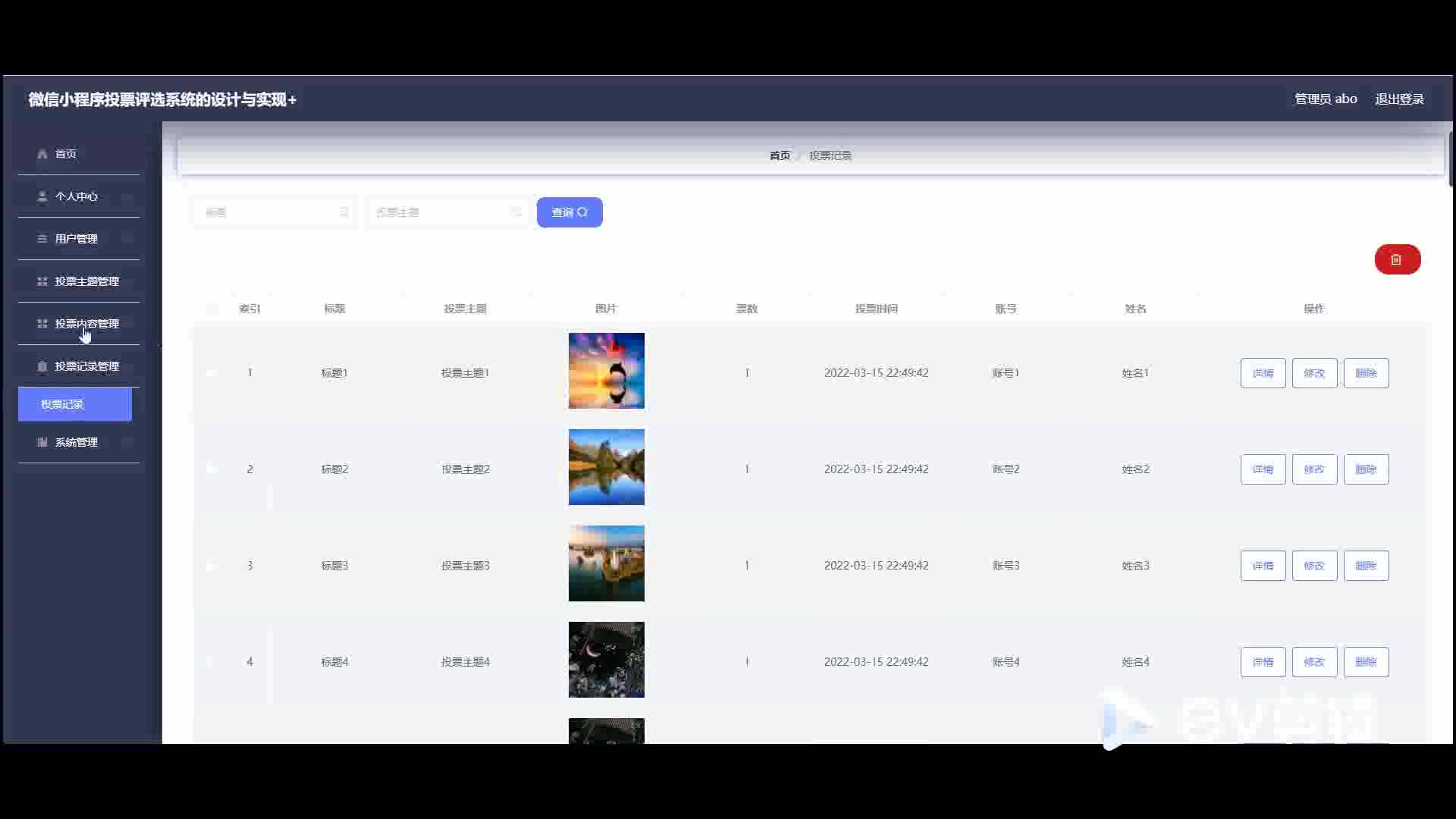Click 首页 in the breadcrumb

[x=780, y=155]
